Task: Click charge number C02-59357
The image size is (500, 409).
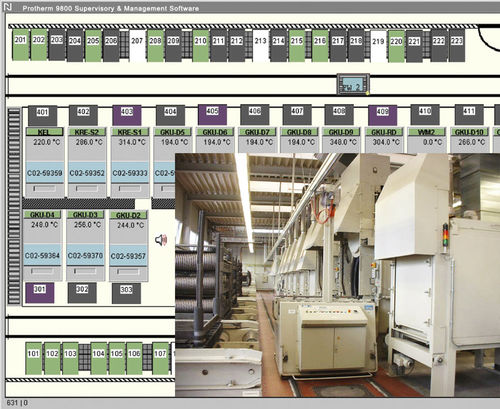Action: 128,256
